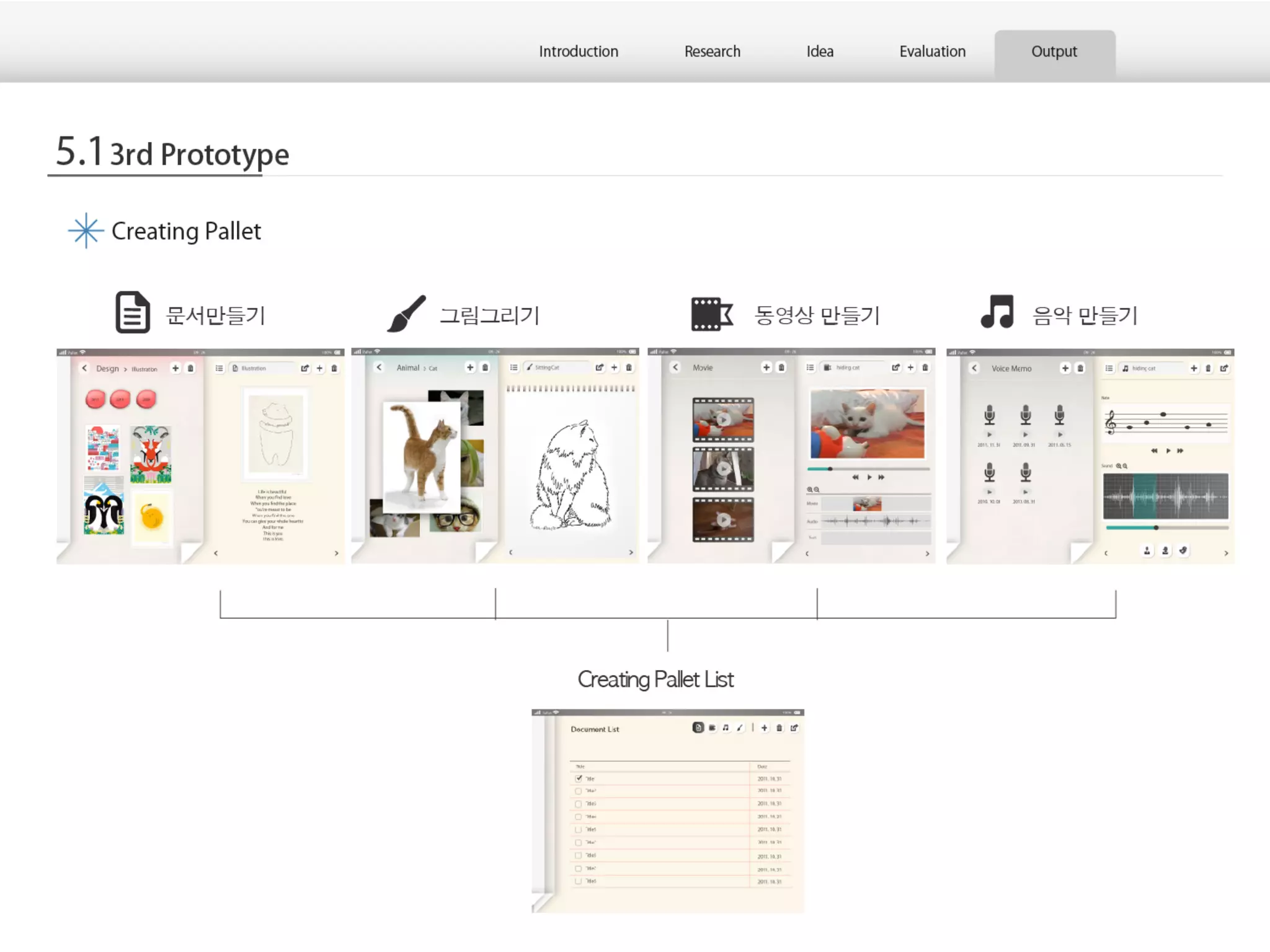Open the Output tab
The width and height of the screenshot is (1270, 952).
coord(1054,52)
